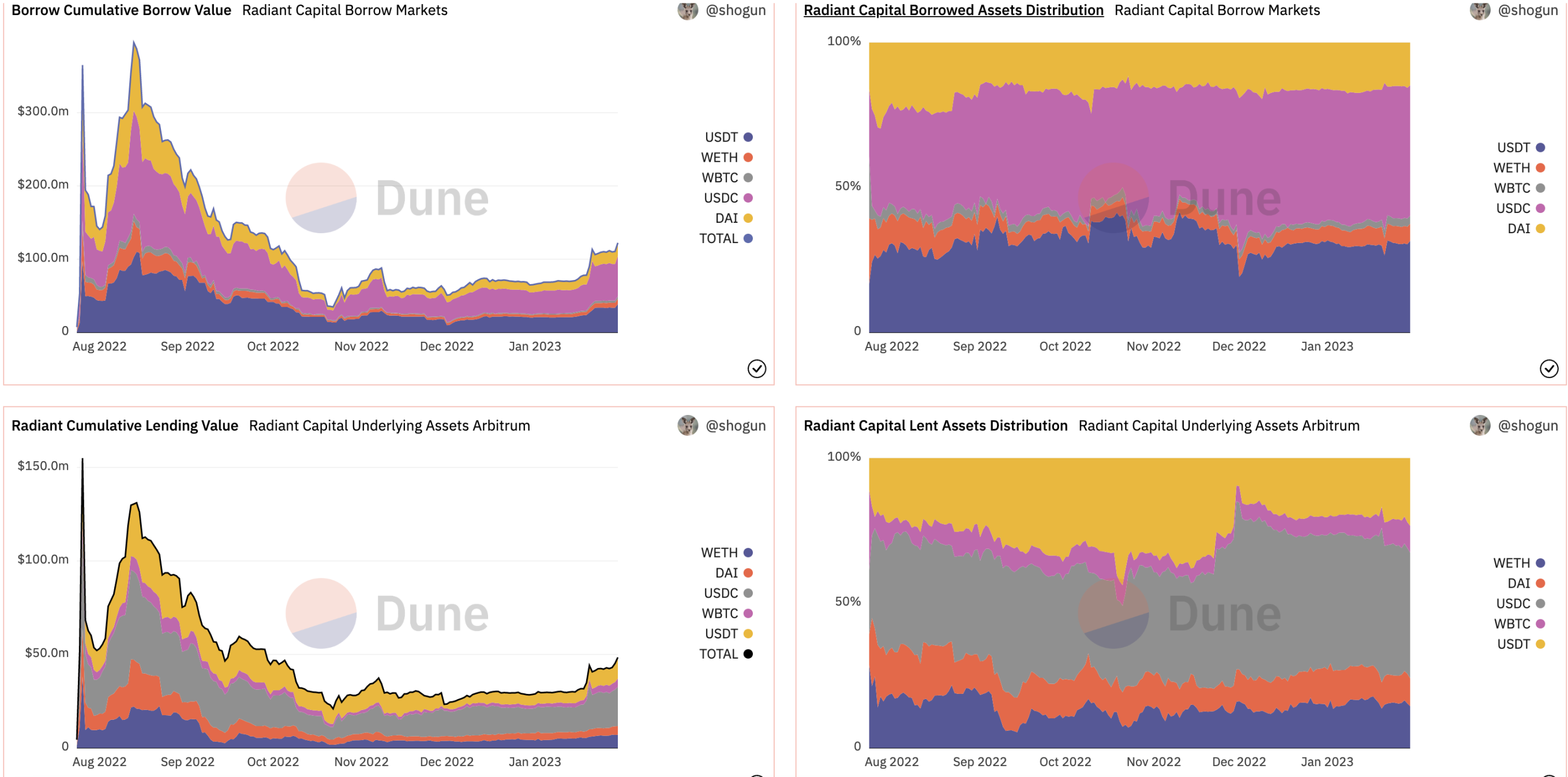Toggle WBTC series in Cumulative Borrow Value legend
Viewport: 1568px width, 777px height.
pyautogui.click(x=727, y=178)
